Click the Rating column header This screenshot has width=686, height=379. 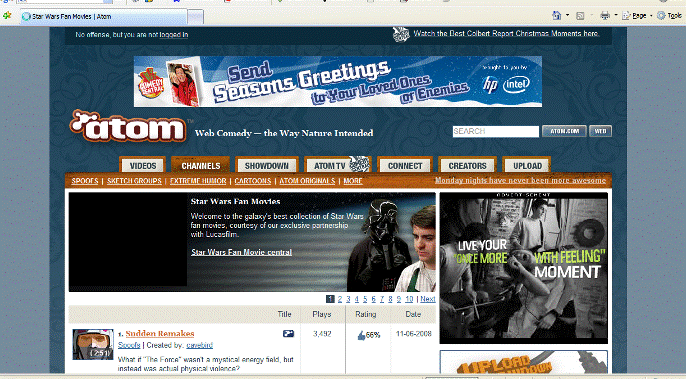click(366, 314)
